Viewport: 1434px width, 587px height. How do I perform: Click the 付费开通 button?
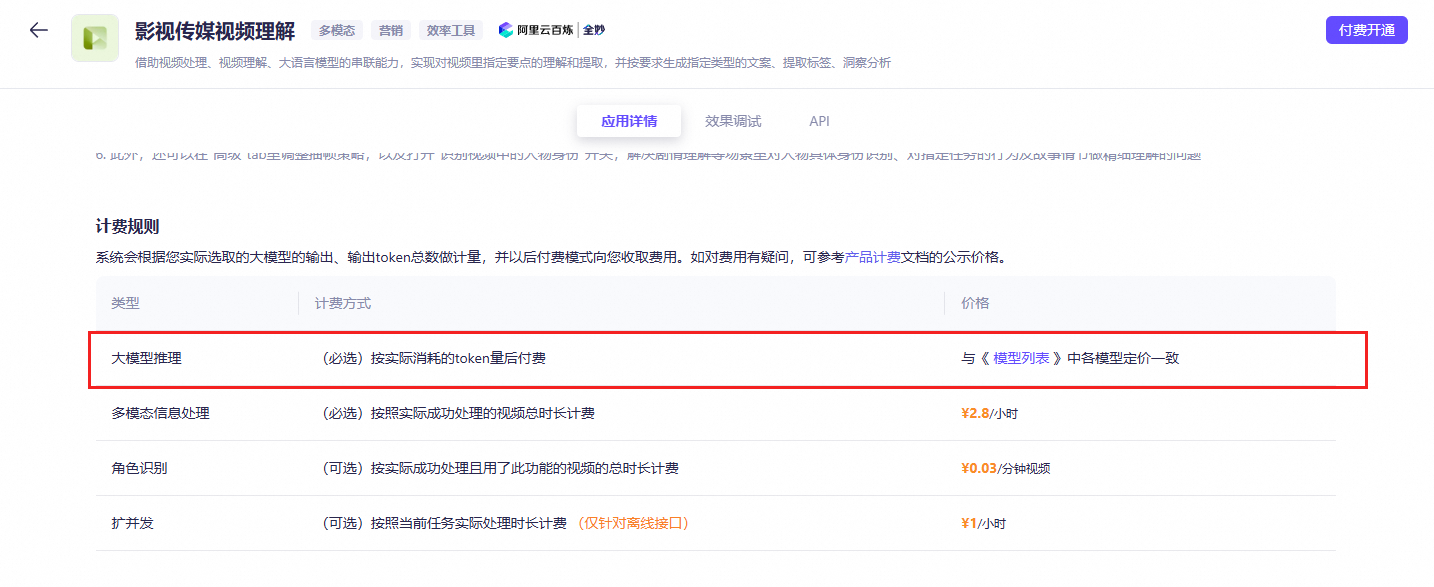[1366, 30]
